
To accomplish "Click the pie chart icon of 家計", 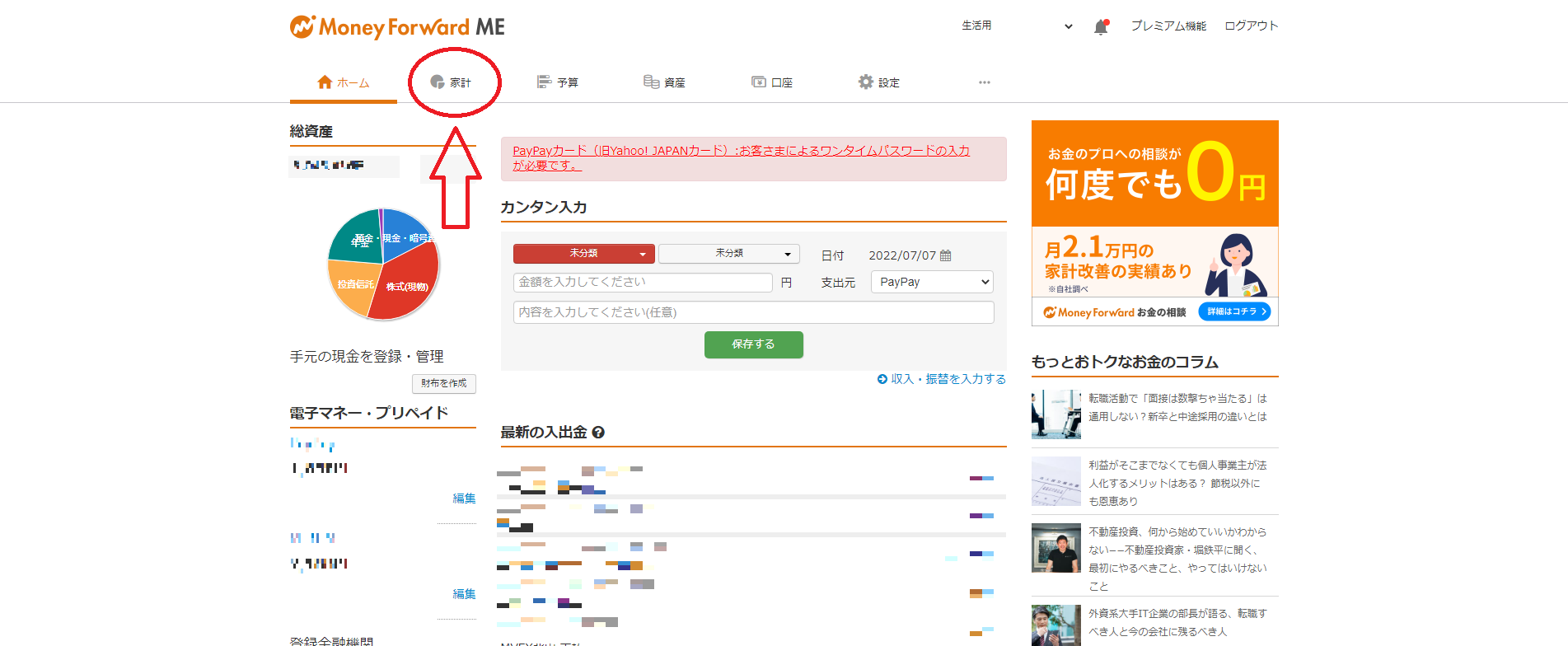I will coord(438,82).
